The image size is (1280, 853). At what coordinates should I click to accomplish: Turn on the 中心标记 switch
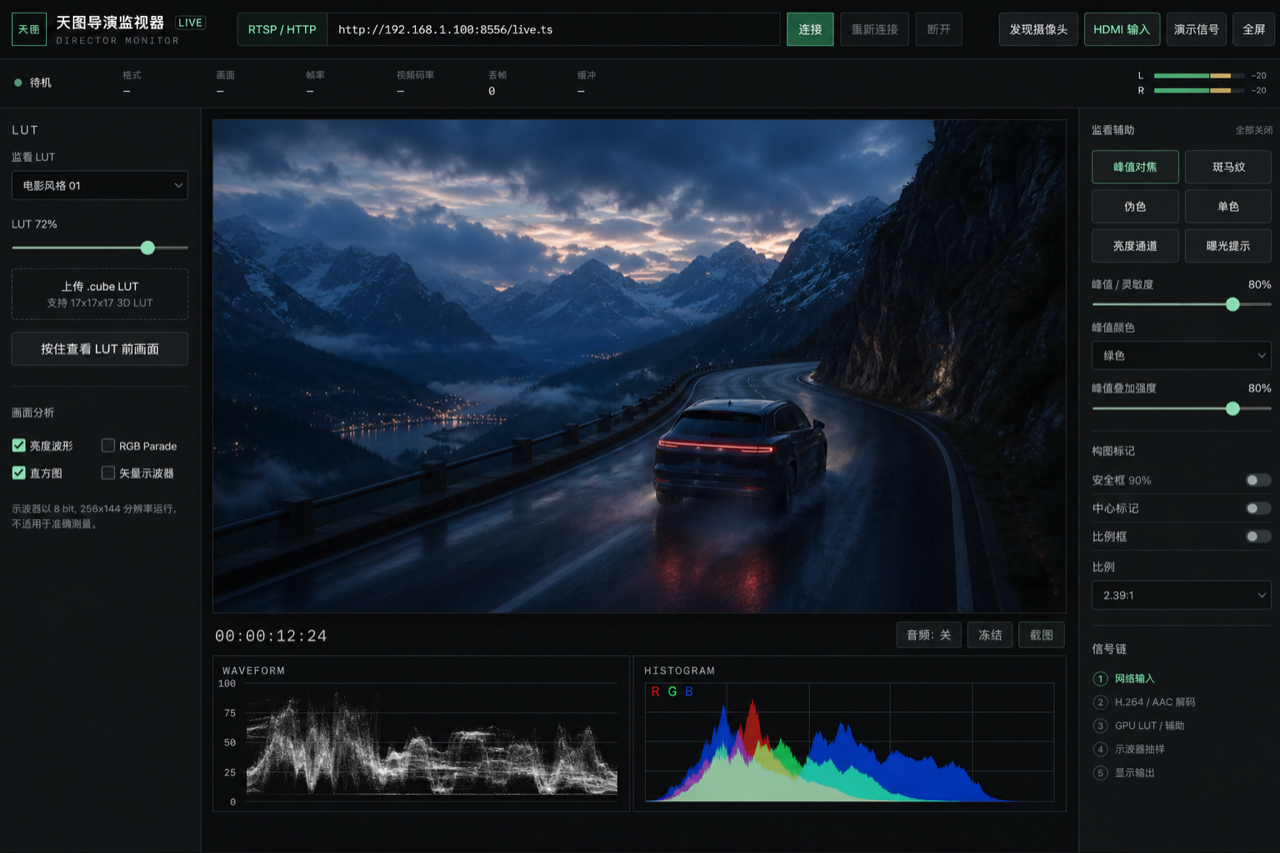click(x=1258, y=508)
